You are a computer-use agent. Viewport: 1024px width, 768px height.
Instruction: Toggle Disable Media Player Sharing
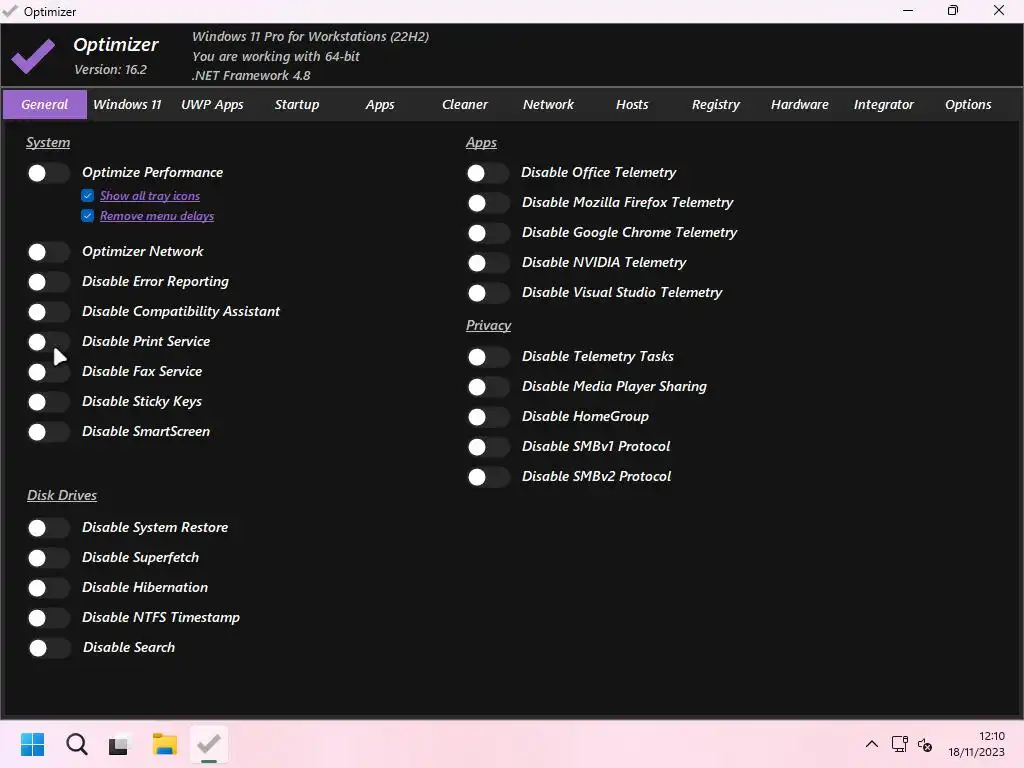pyautogui.click(x=488, y=387)
